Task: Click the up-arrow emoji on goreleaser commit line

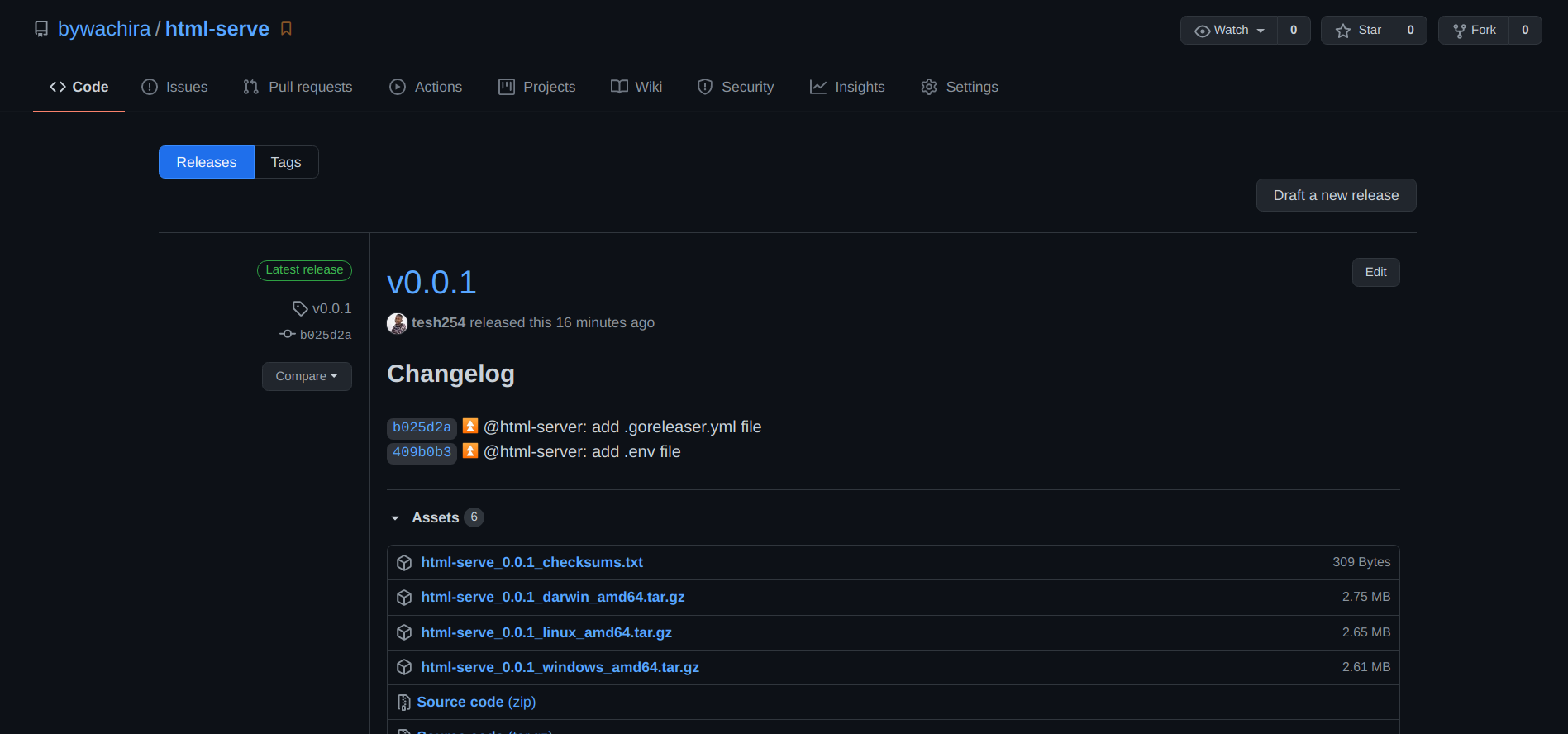Action: tap(470, 426)
